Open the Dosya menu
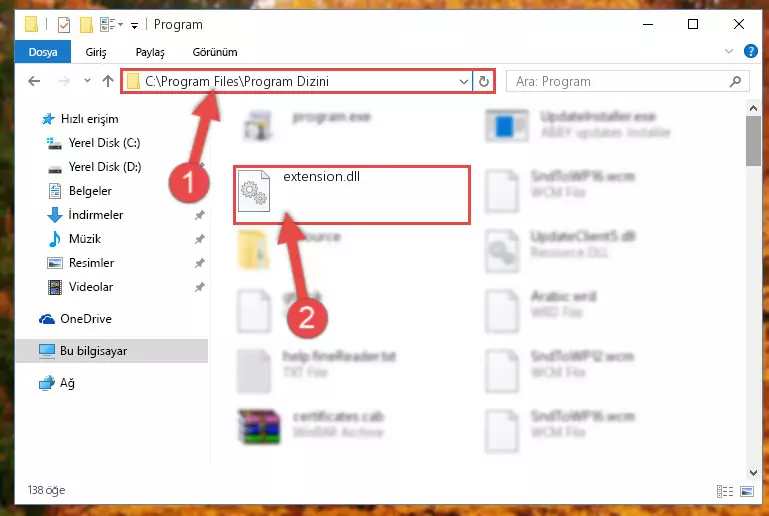The image size is (769, 516). coord(43,52)
